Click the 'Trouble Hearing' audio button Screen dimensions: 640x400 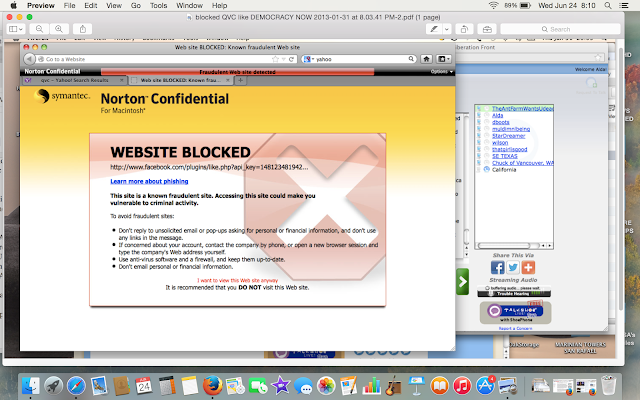tap(514, 293)
